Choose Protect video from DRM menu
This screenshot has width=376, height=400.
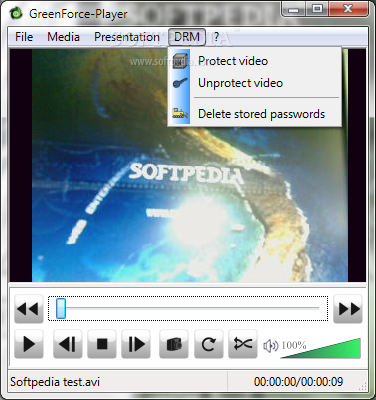click(255, 61)
